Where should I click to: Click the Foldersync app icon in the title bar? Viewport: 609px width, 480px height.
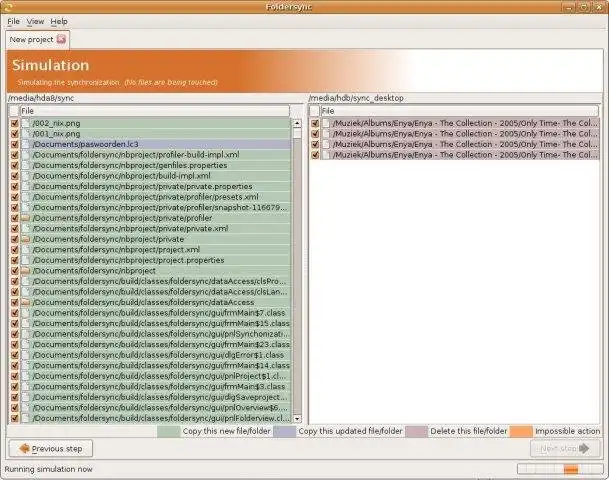click(7, 7)
